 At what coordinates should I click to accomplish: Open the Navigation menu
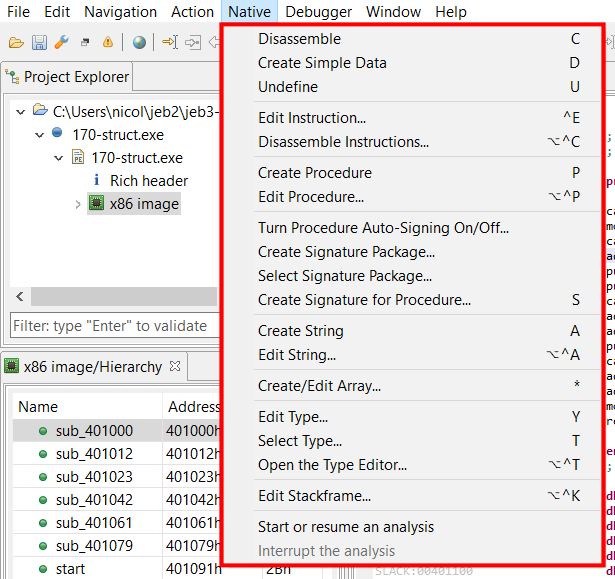[x=120, y=12]
